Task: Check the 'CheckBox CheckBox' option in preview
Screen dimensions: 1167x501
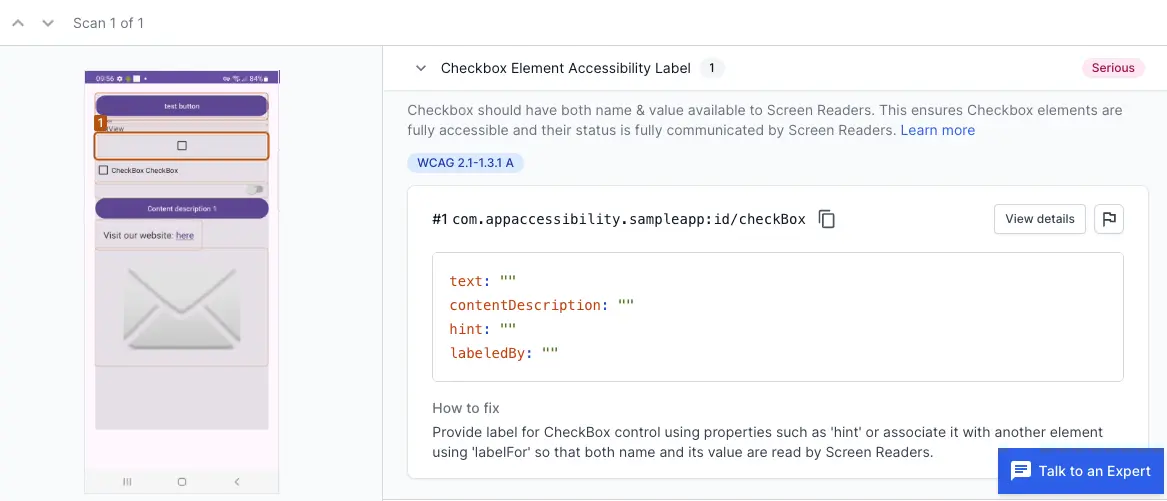Action: 104,171
